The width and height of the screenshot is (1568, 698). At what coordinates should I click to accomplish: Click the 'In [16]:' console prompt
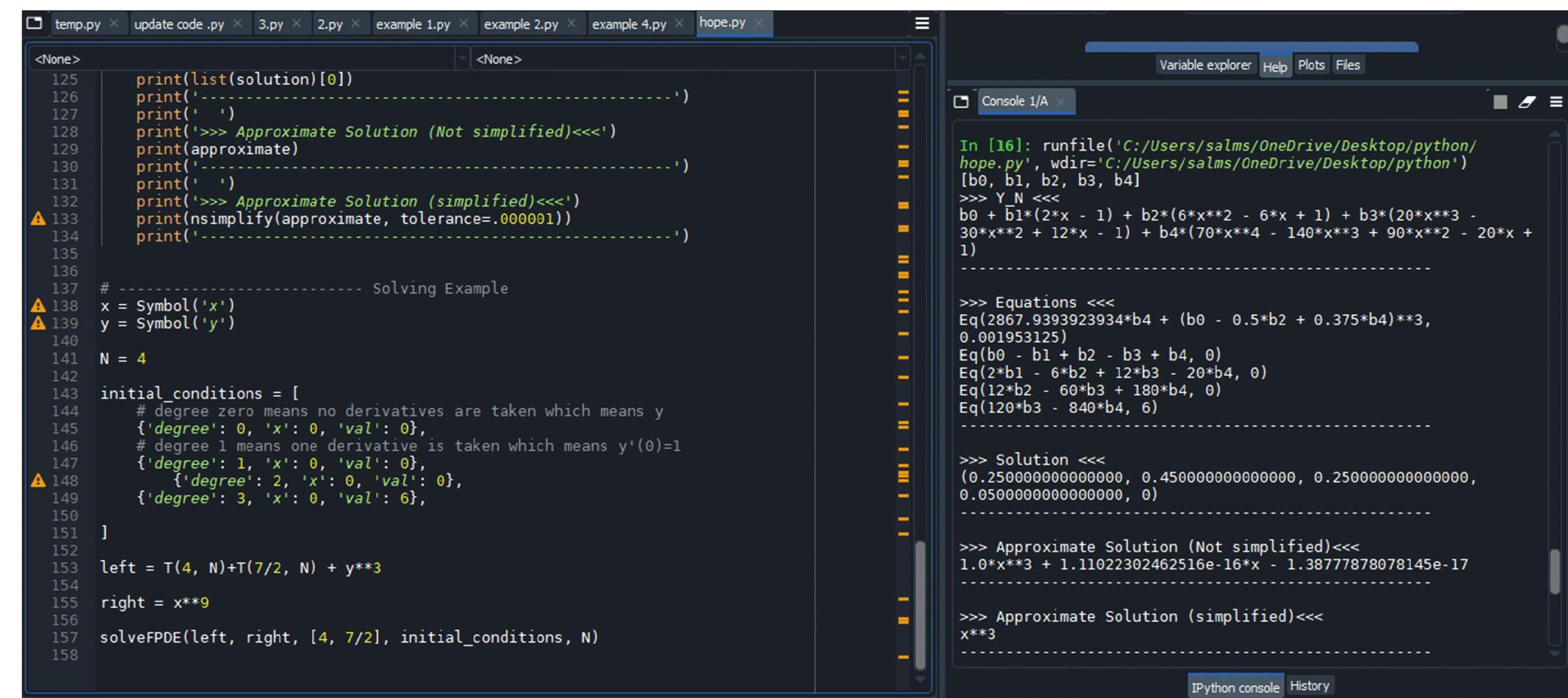coord(995,146)
